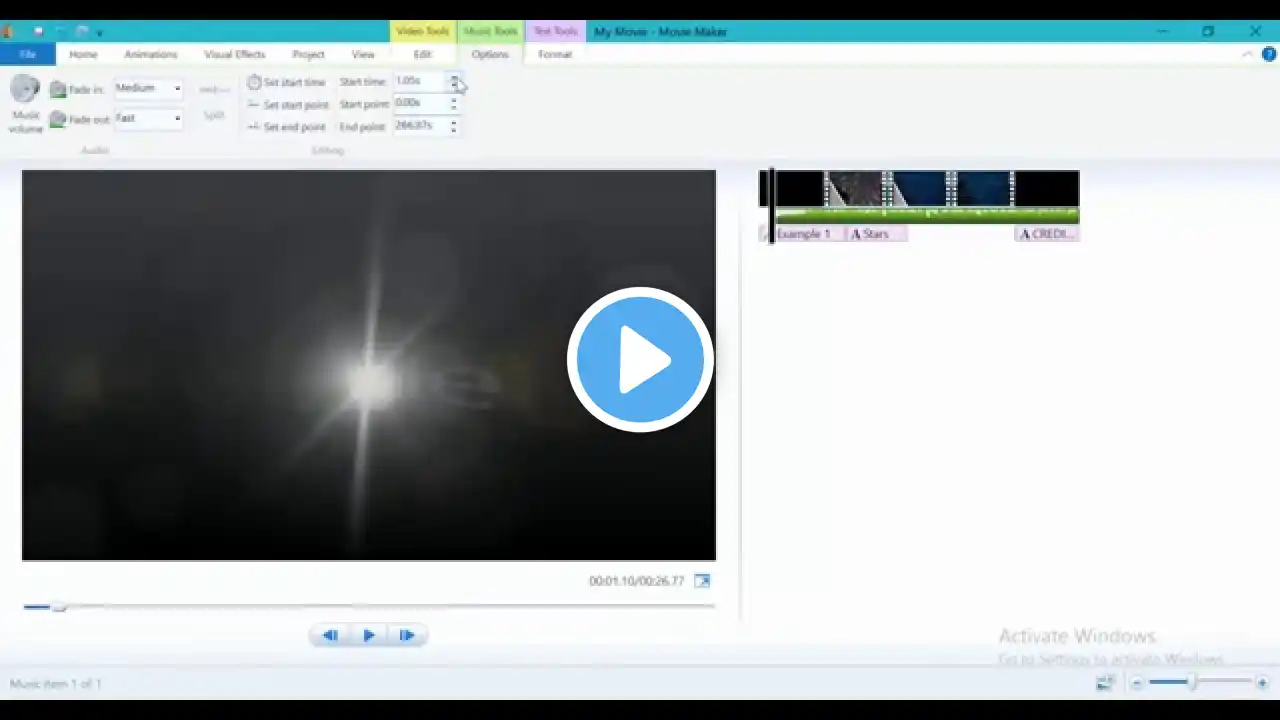The height and width of the screenshot is (720, 1280).
Task: Click the Set start time button
Action: tap(286, 82)
